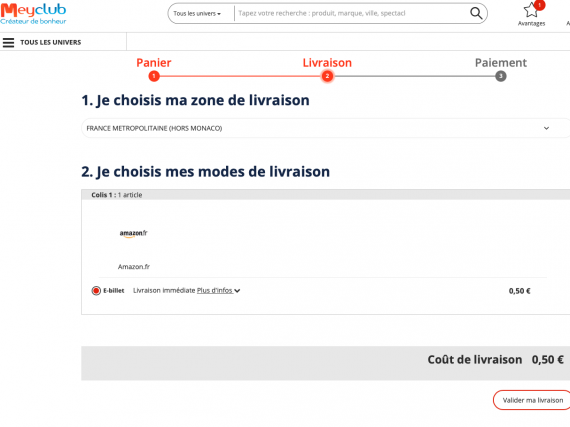Focus the product search input field
This screenshot has width=570, height=427.
tap(351, 13)
